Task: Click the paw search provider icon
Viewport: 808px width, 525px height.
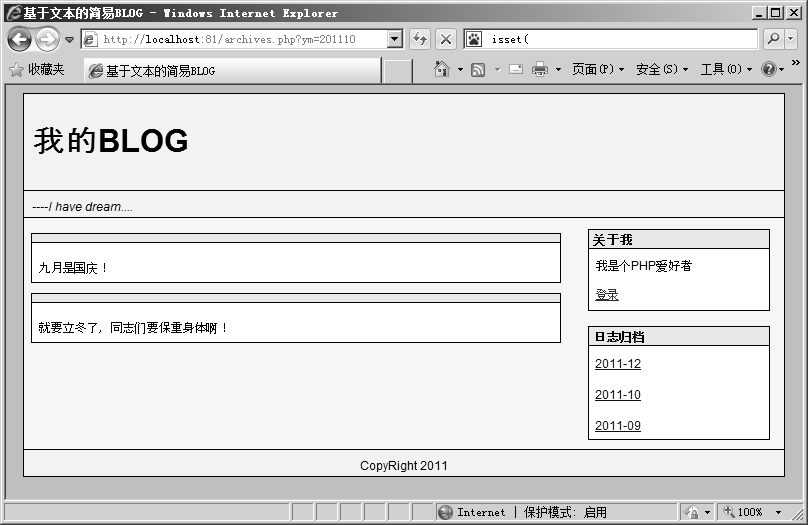Action: click(474, 39)
